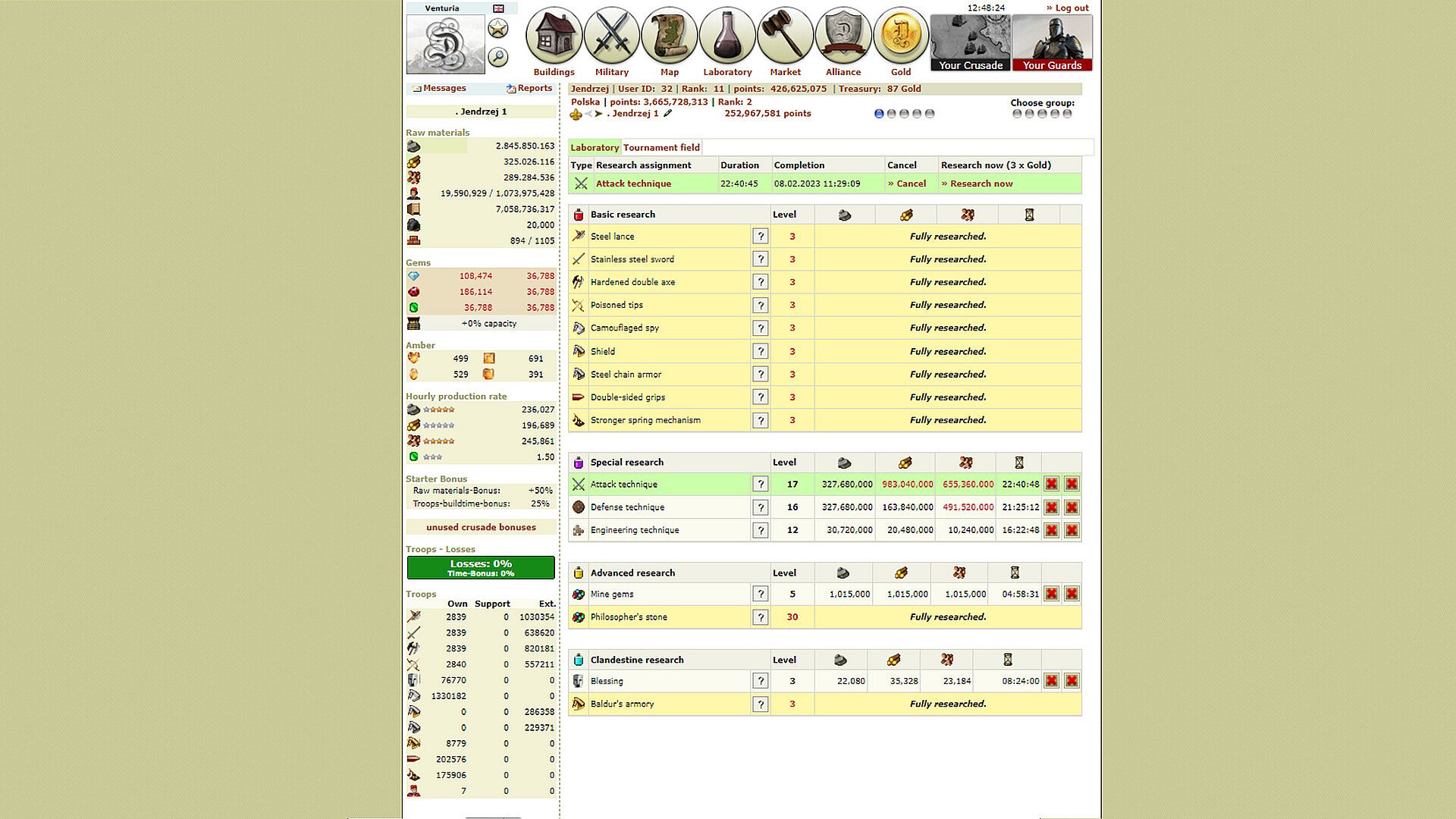
Task: Expand help for Defense technique
Action: tap(760, 507)
